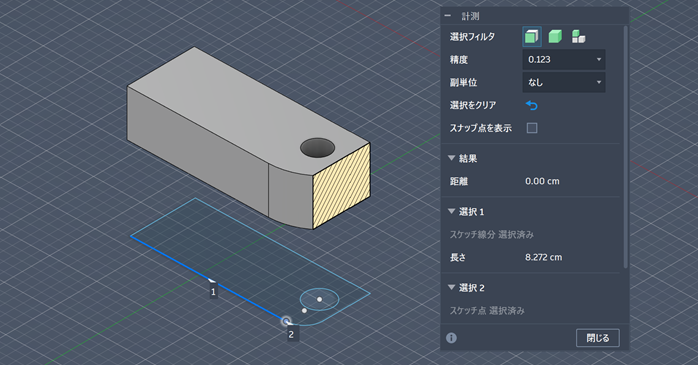The height and width of the screenshot is (365, 698).
Task: Click the 計測 dialog title
Action: tap(471, 16)
